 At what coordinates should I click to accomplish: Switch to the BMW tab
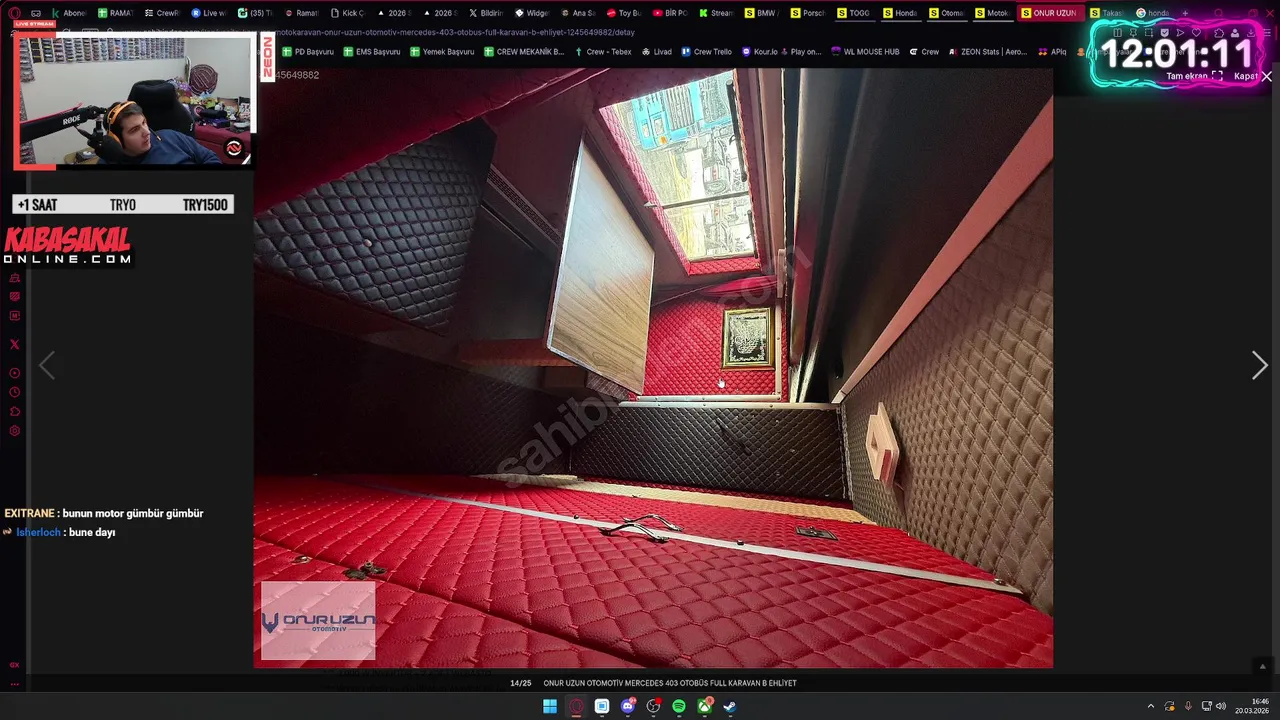click(761, 13)
